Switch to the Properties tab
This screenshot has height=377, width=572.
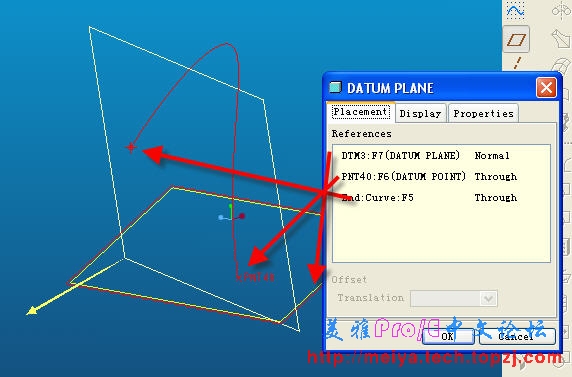pyautogui.click(x=483, y=114)
